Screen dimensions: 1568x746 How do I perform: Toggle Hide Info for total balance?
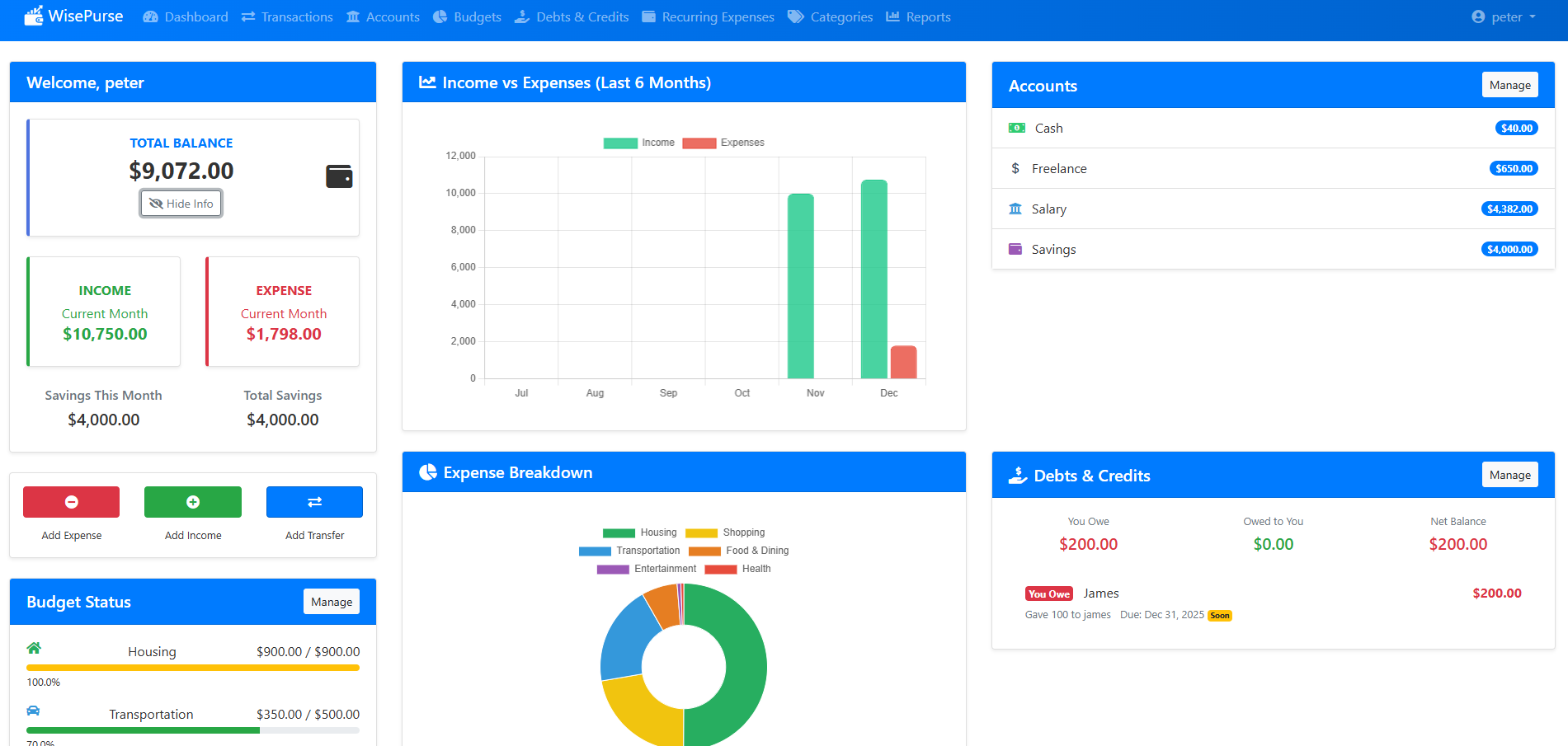point(181,203)
